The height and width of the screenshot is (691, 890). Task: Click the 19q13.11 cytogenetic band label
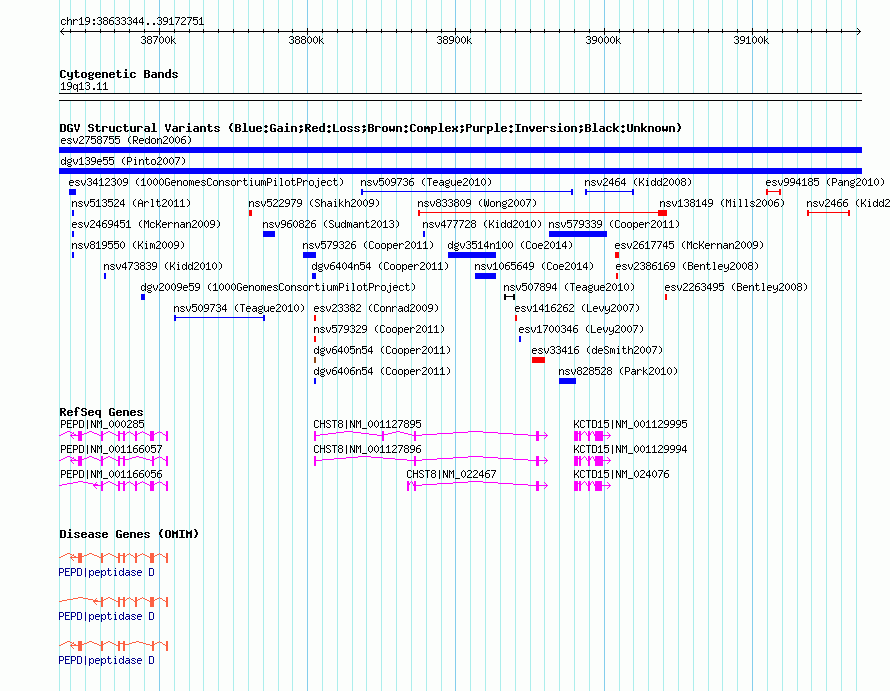coord(84,86)
